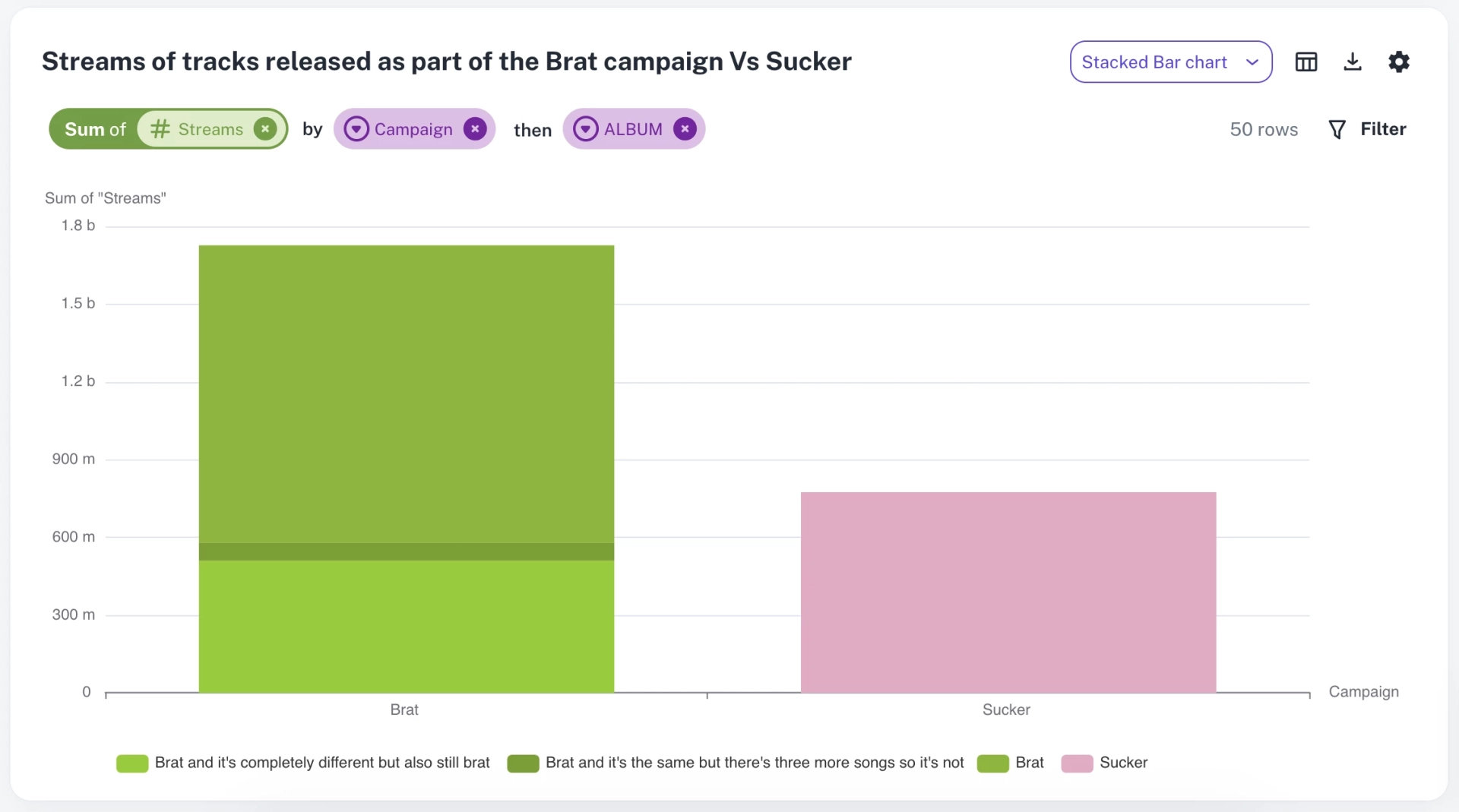The image size is (1459, 812).
Task: Click the download chart icon
Action: (1352, 62)
